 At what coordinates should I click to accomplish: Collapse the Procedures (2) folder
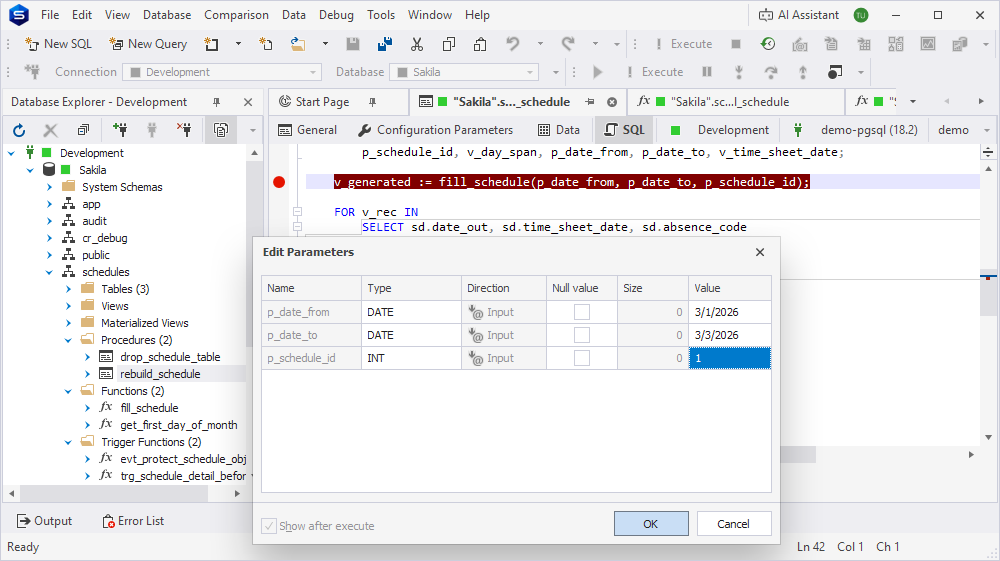[68, 340]
